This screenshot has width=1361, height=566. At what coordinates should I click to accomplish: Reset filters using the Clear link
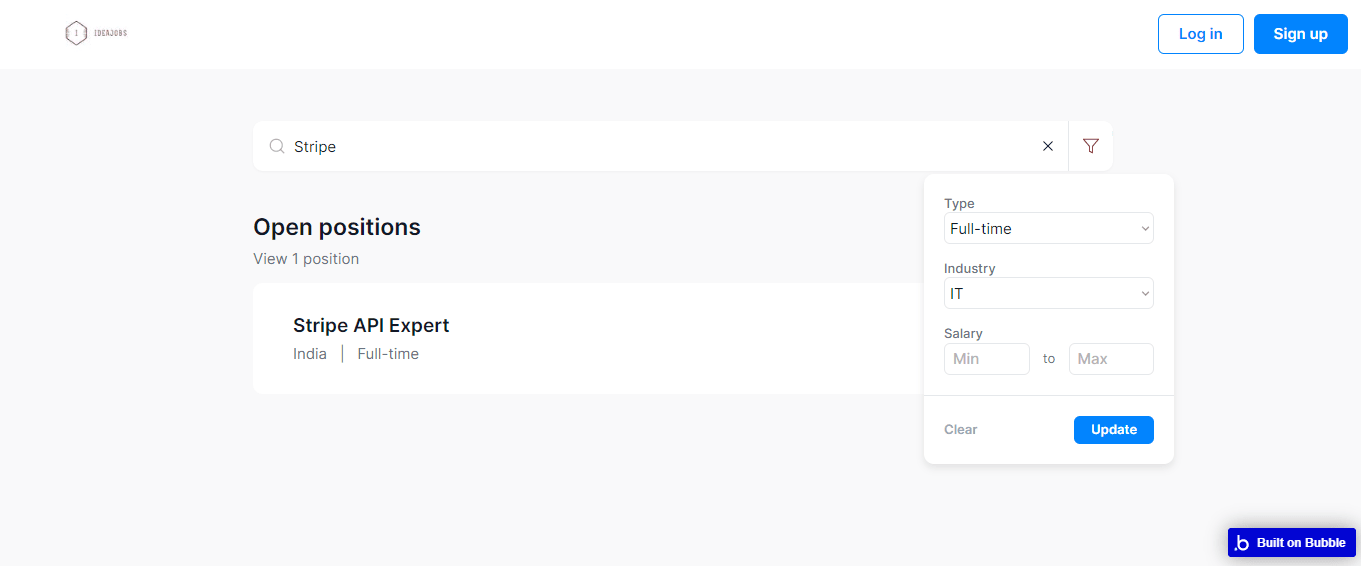tap(961, 430)
